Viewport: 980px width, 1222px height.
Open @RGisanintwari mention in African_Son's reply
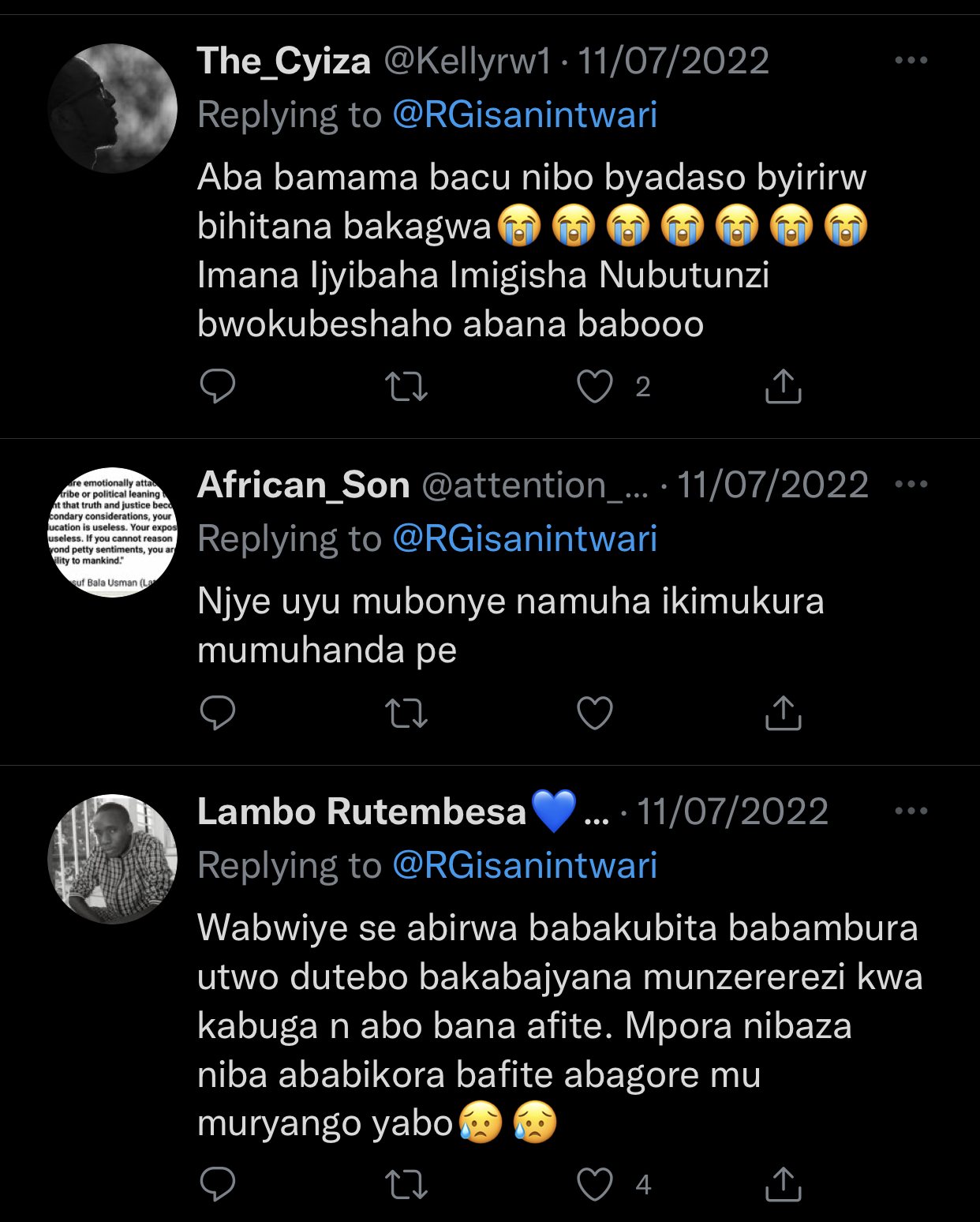click(x=525, y=539)
